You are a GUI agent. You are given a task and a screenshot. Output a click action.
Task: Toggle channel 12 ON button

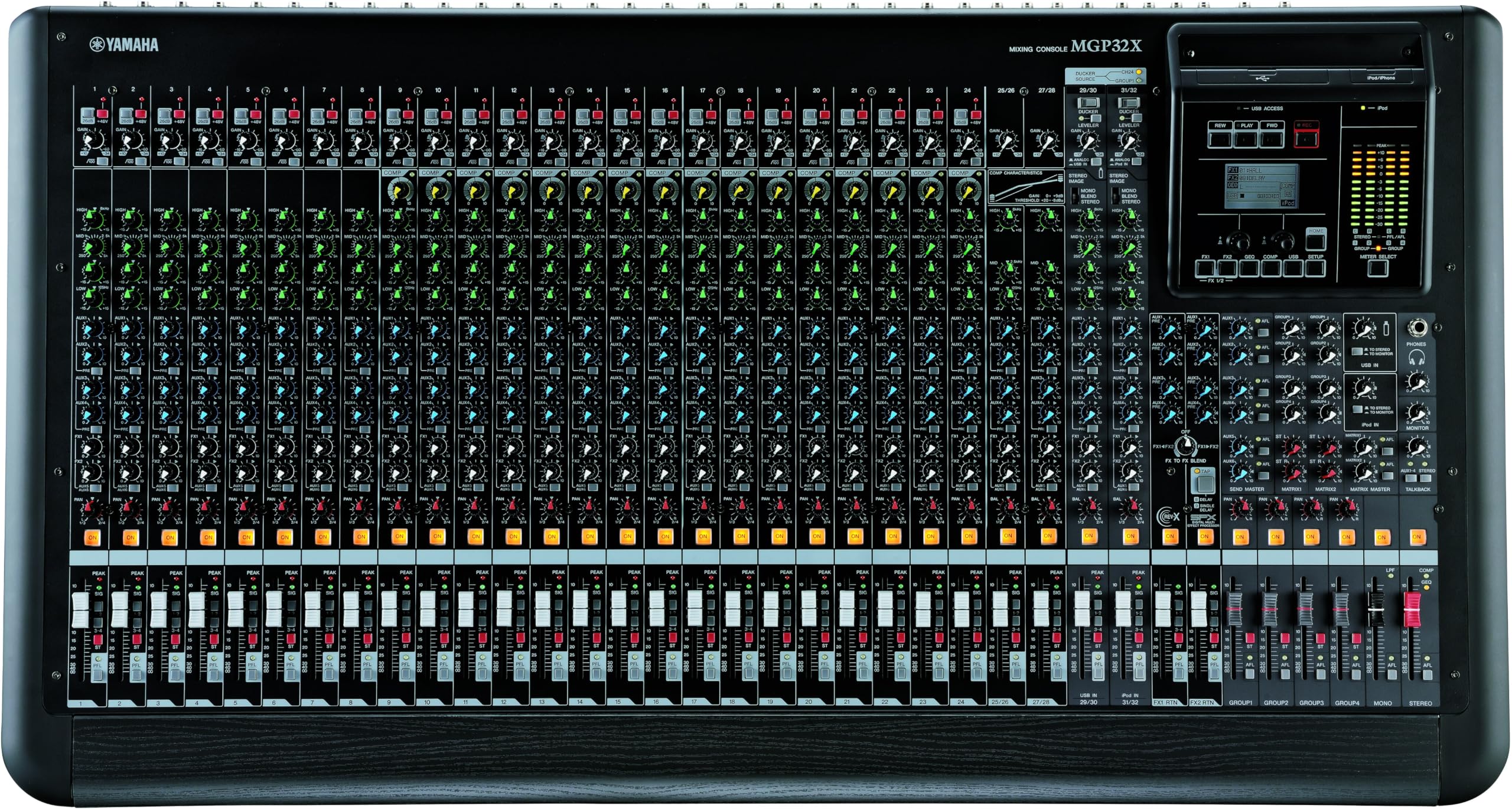tap(513, 537)
